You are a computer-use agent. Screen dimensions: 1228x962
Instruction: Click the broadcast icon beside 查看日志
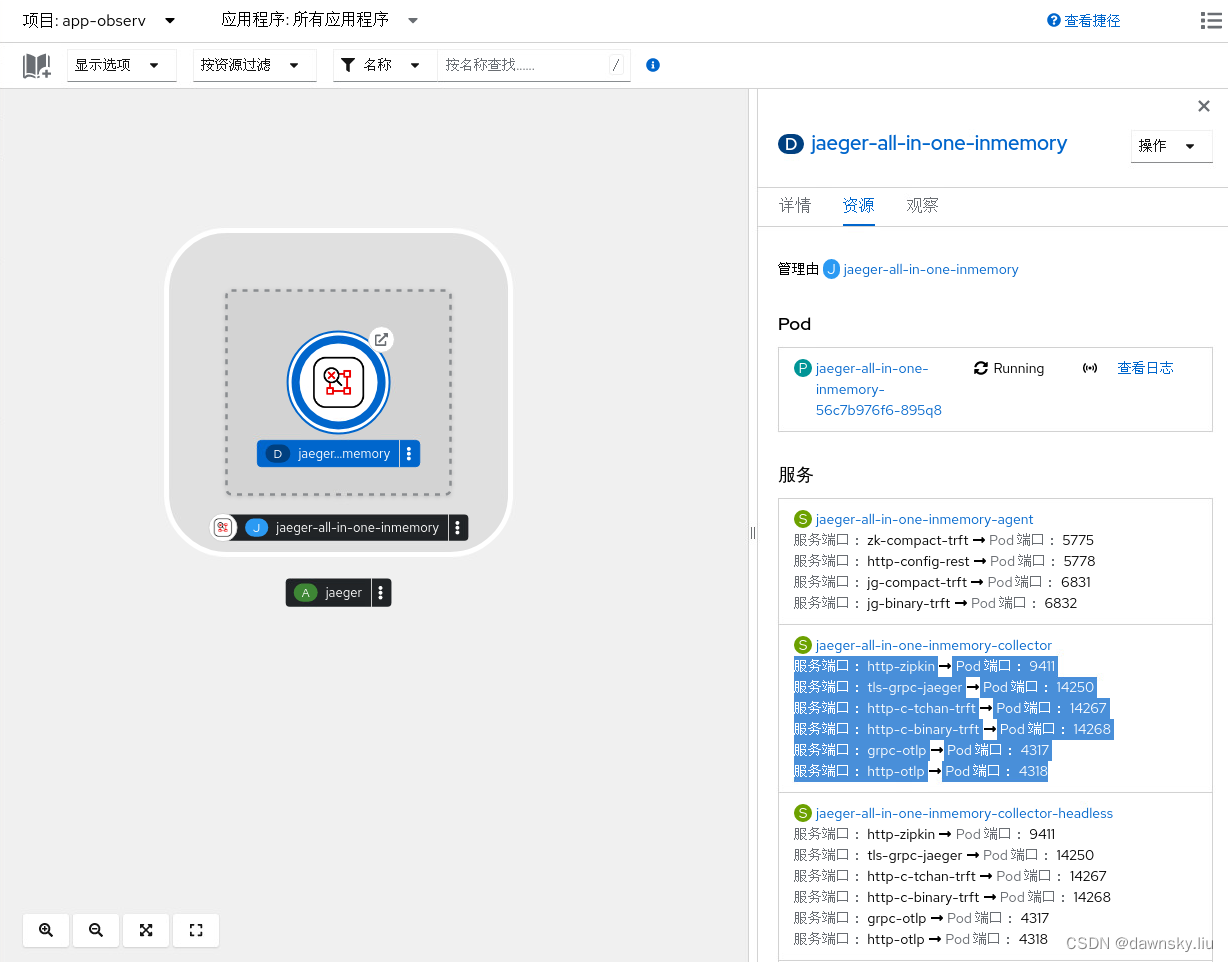point(1090,369)
